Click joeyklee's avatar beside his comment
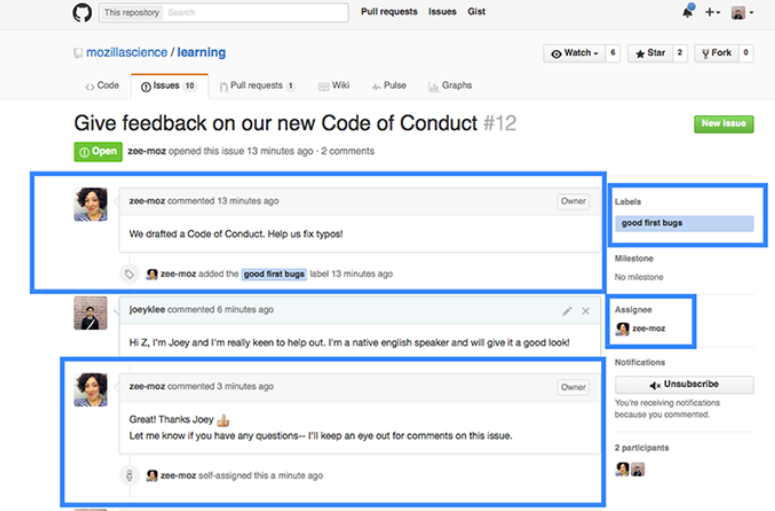The height and width of the screenshot is (511, 775). pos(90,313)
